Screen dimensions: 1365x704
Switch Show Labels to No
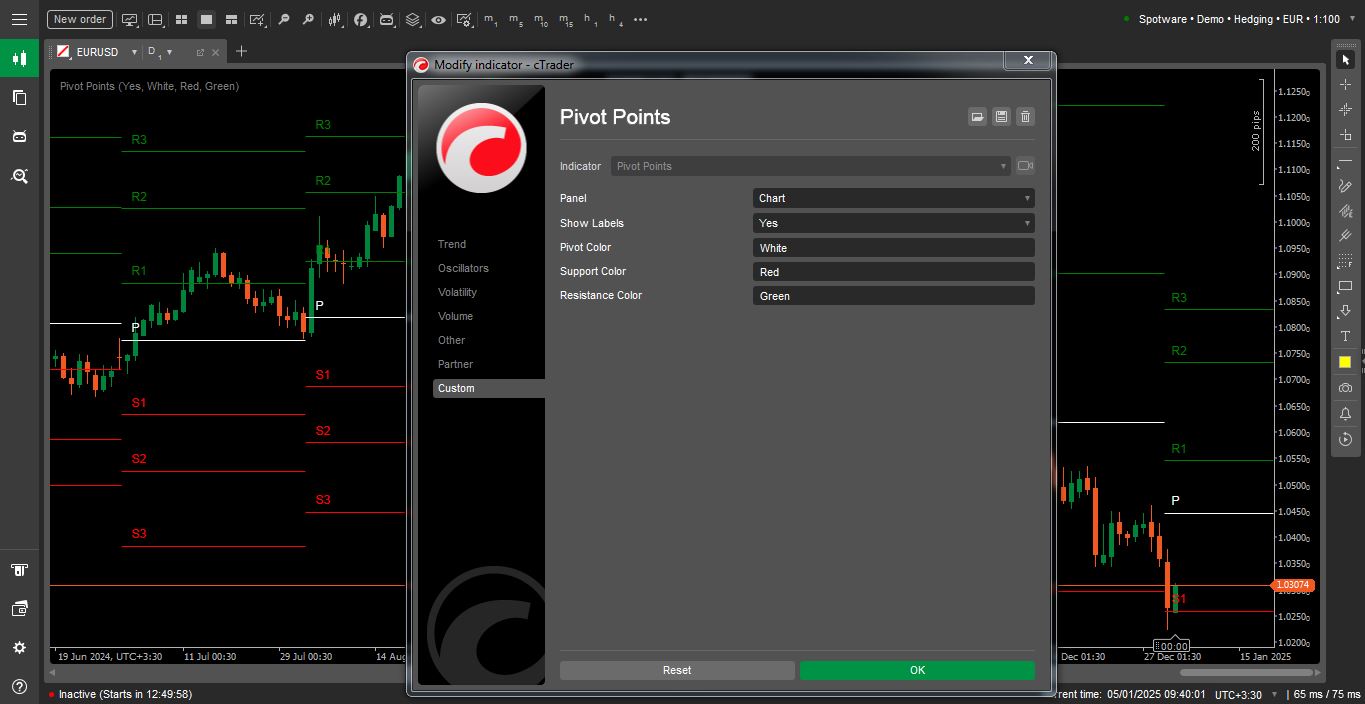coord(893,223)
